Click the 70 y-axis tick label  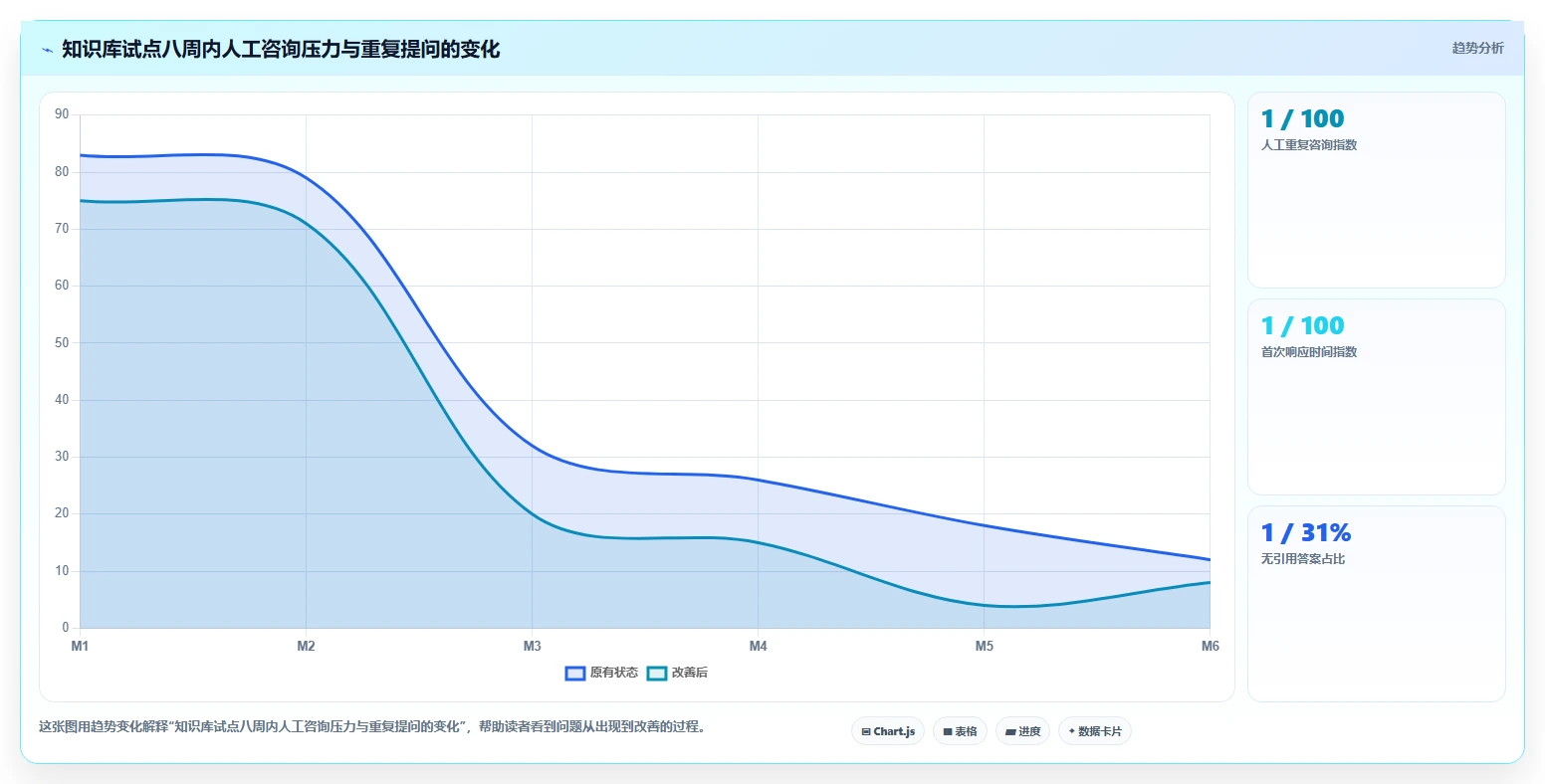62,229
